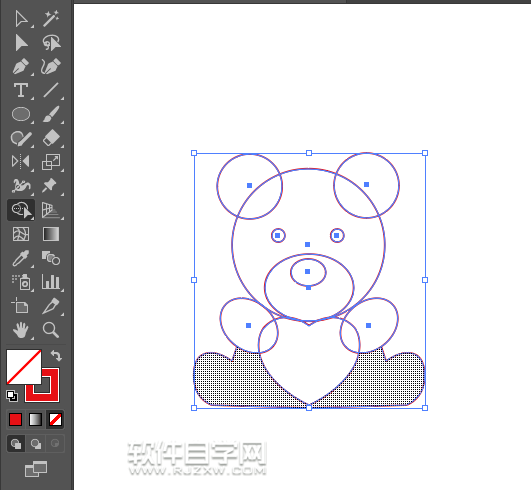Click the top-center bounding box handle
The image size is (531, 490).
(309, 153)
